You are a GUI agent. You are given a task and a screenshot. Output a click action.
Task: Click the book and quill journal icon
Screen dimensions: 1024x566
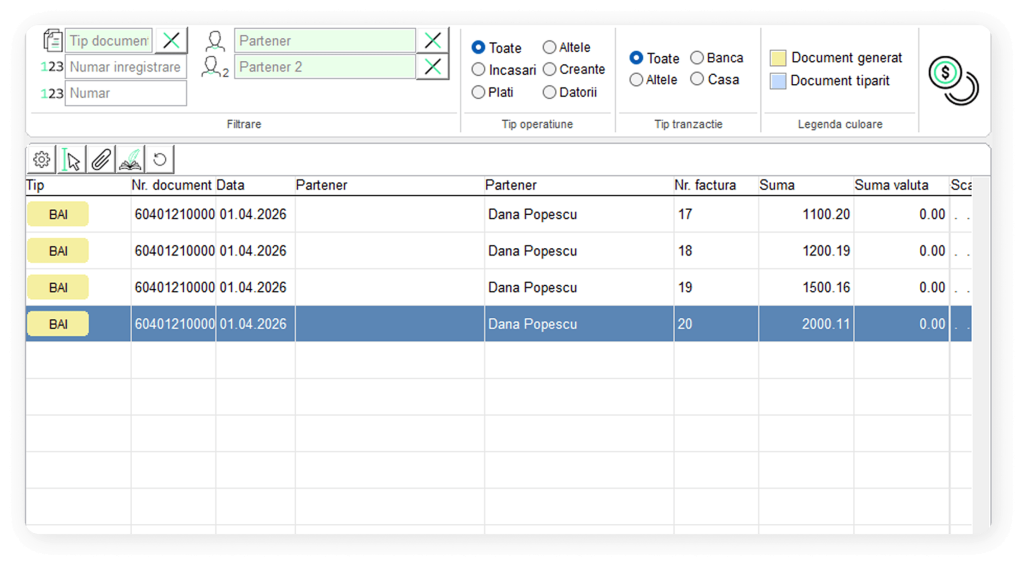coord(130,160)
